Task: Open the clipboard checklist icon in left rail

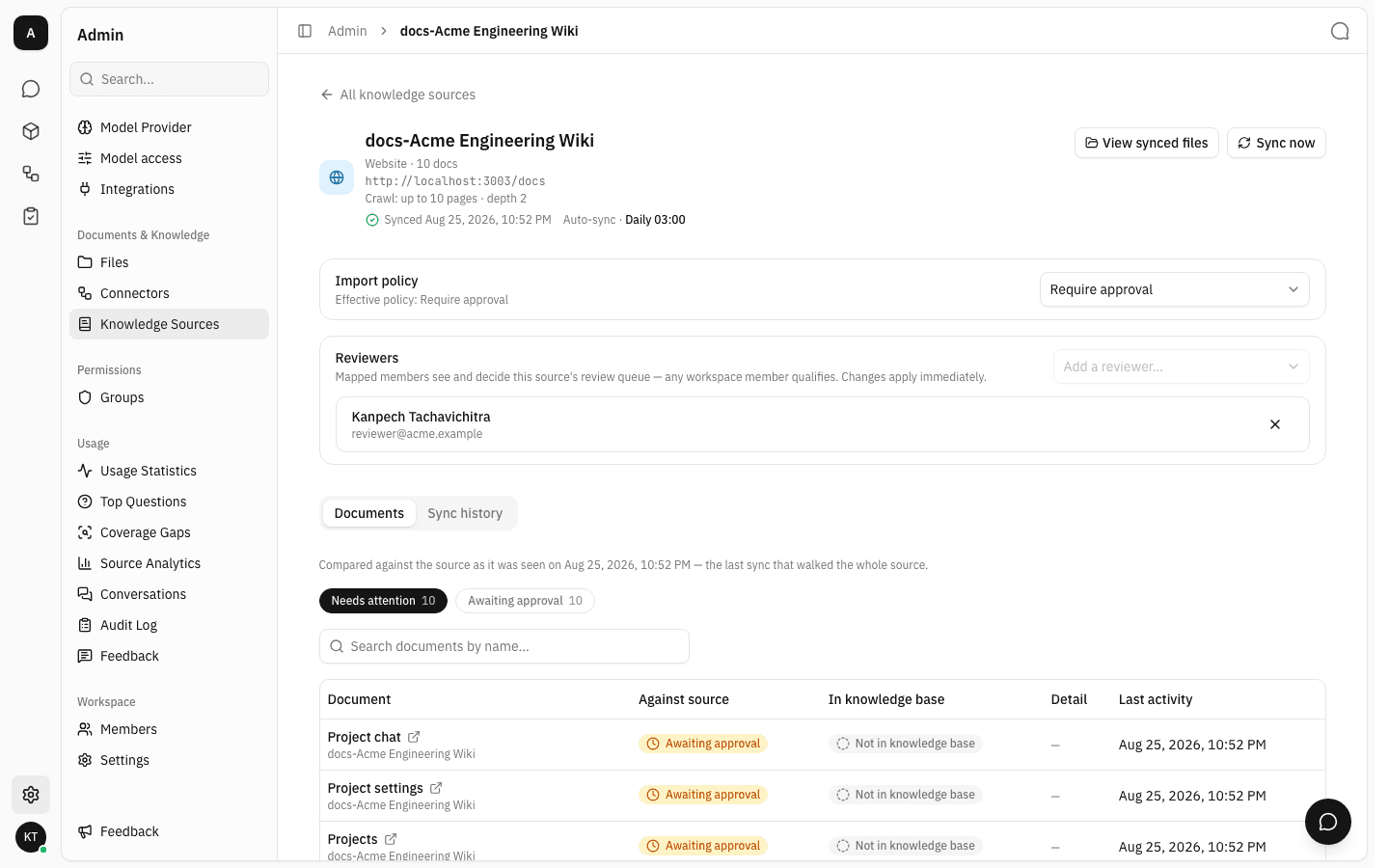Action: pyautogui.click(x=31, y=216)
